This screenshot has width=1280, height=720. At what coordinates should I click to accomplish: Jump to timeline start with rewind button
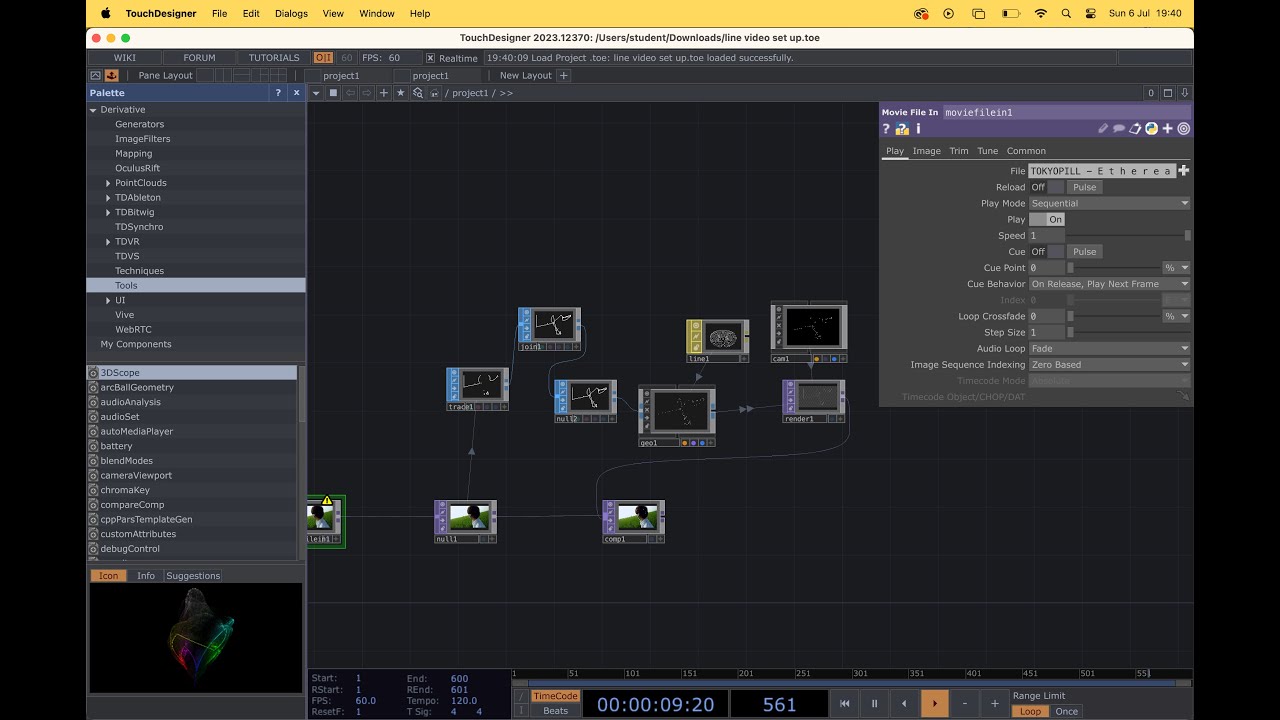tap(844, 703)
